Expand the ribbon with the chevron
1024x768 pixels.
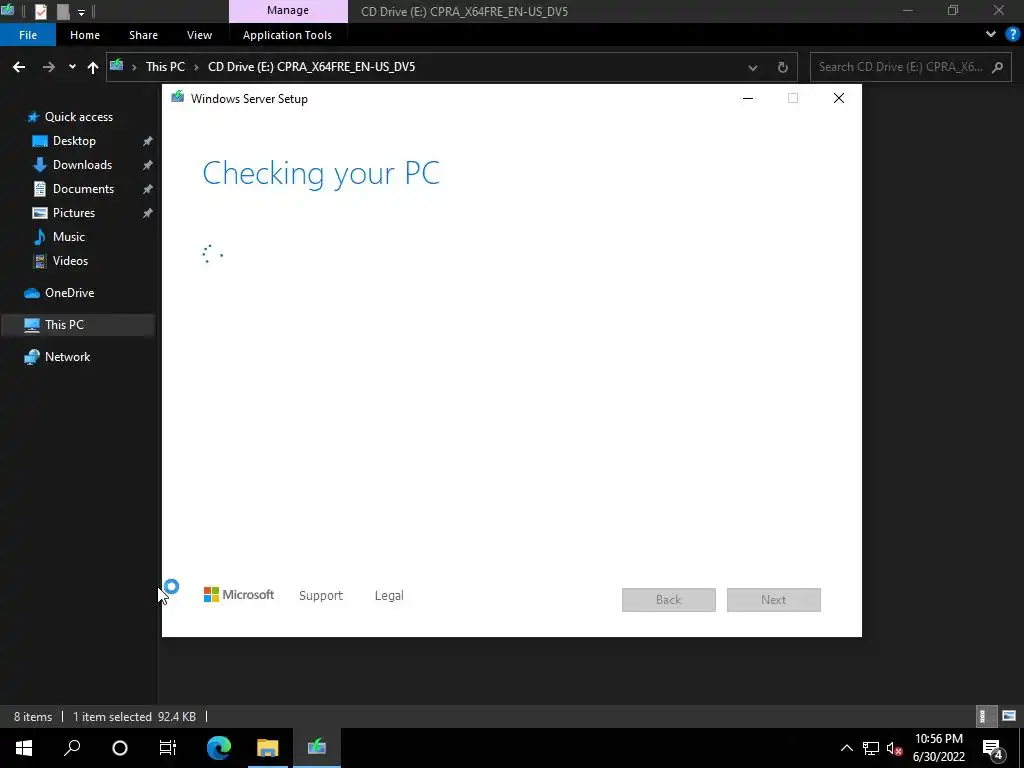pyautogui.click(x=991, y=34)
